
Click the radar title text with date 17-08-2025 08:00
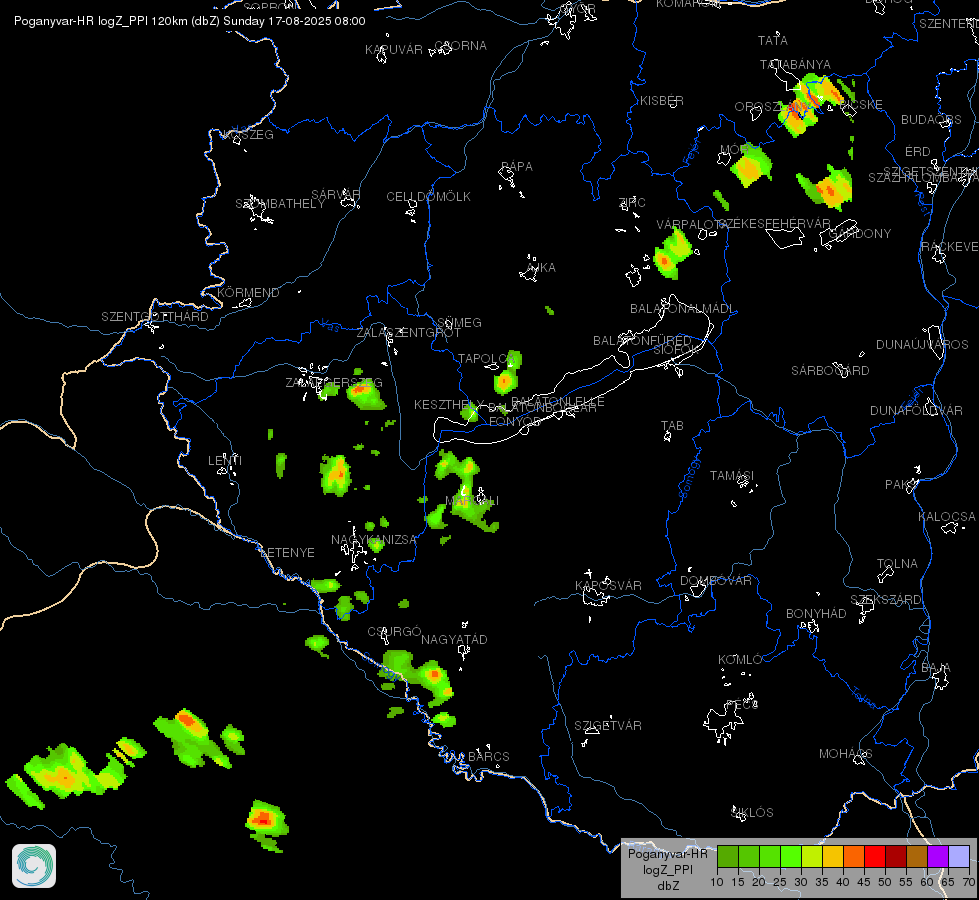click(190, 21)
